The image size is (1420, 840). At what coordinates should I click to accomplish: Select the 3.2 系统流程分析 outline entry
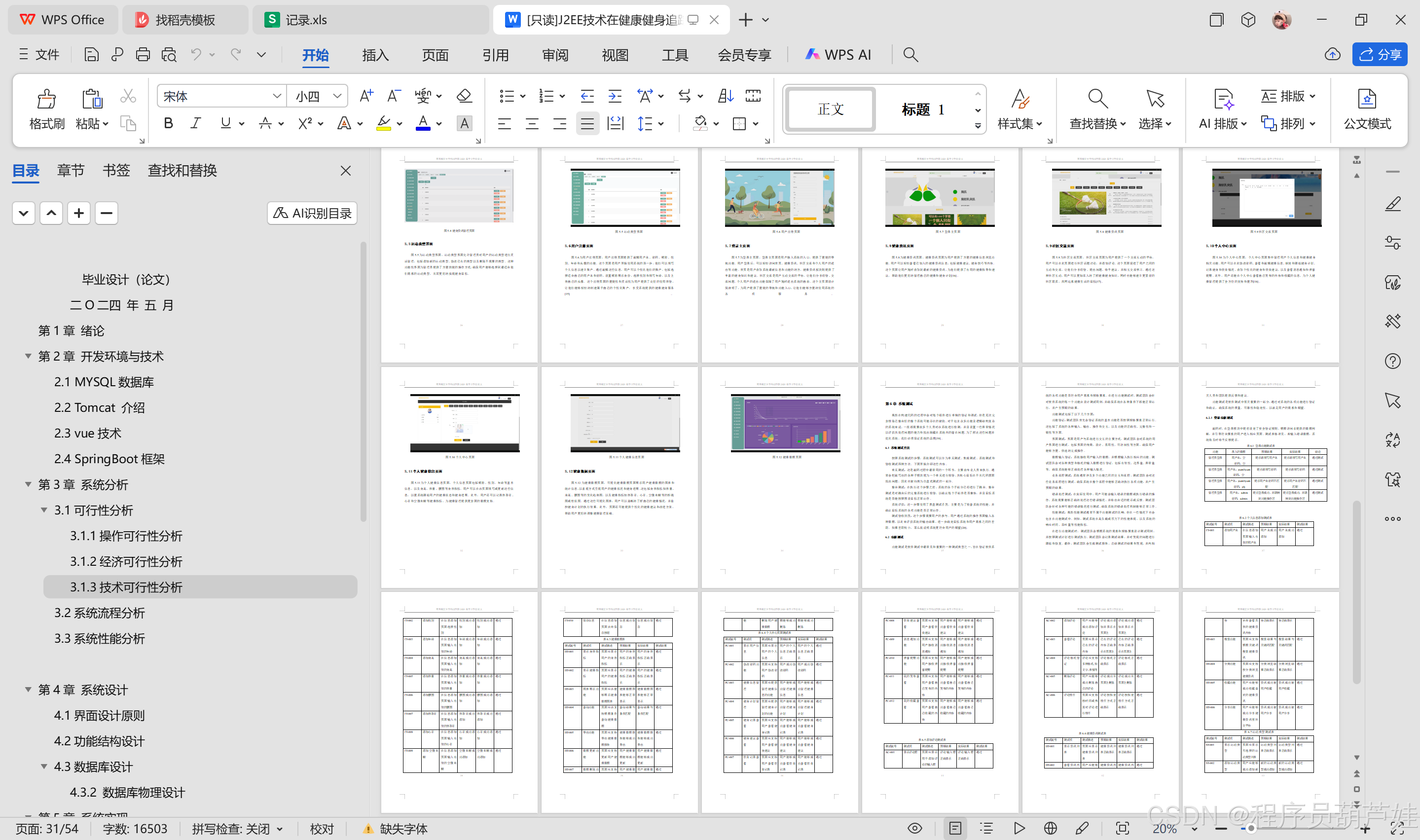coord(100,613)
